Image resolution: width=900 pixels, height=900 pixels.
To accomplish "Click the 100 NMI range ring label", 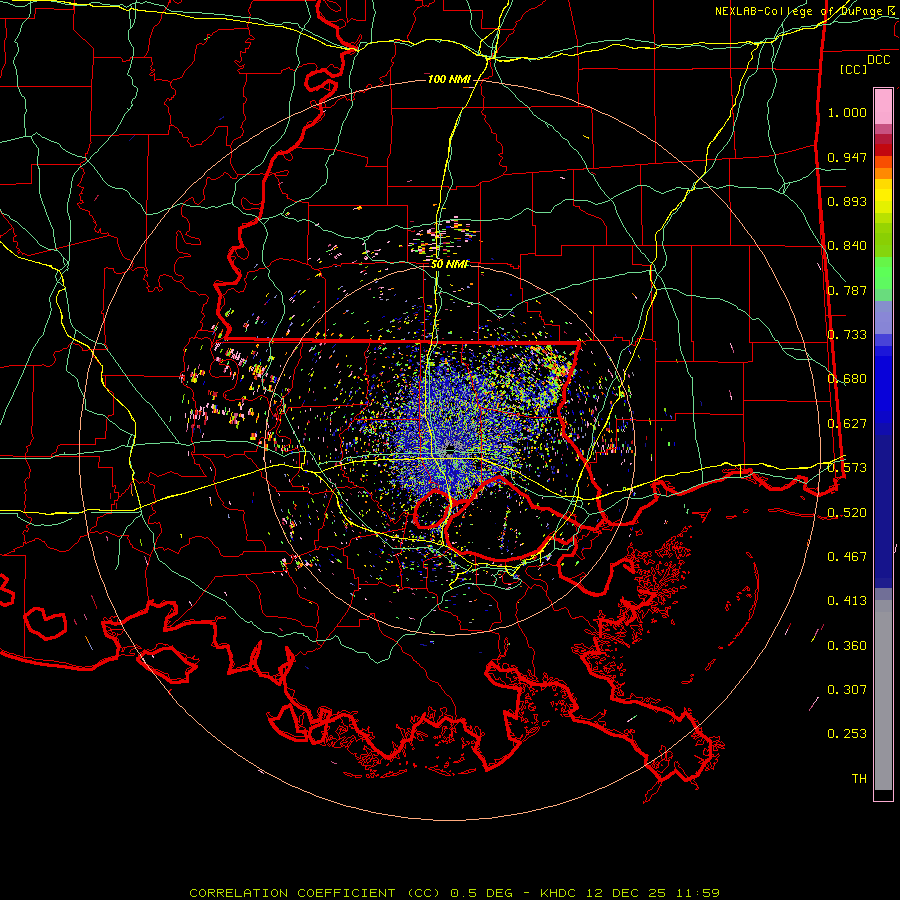I will point(448,79).
